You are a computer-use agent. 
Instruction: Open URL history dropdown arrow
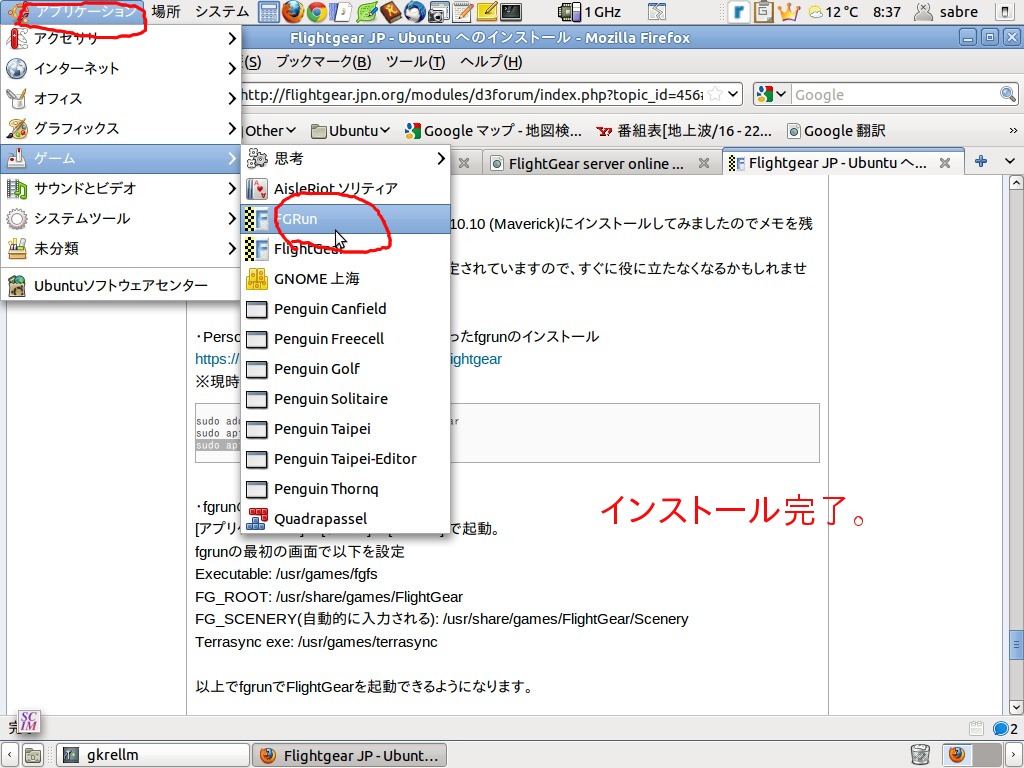733,95
